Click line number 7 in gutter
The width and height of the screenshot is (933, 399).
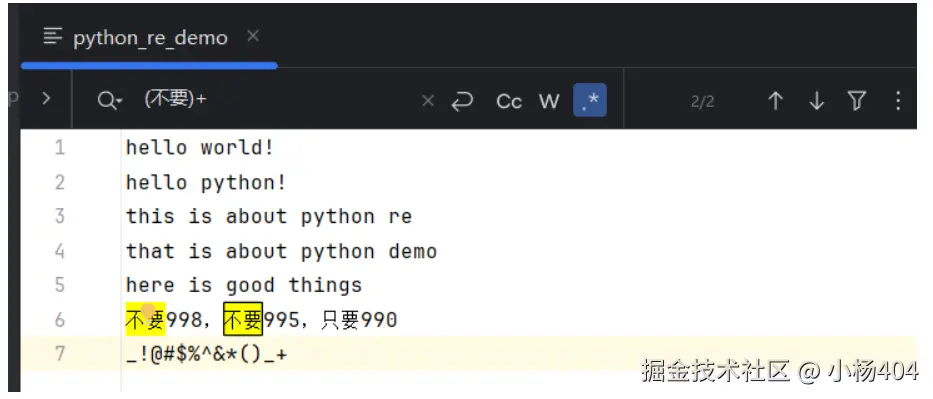(x=60, y=354)
